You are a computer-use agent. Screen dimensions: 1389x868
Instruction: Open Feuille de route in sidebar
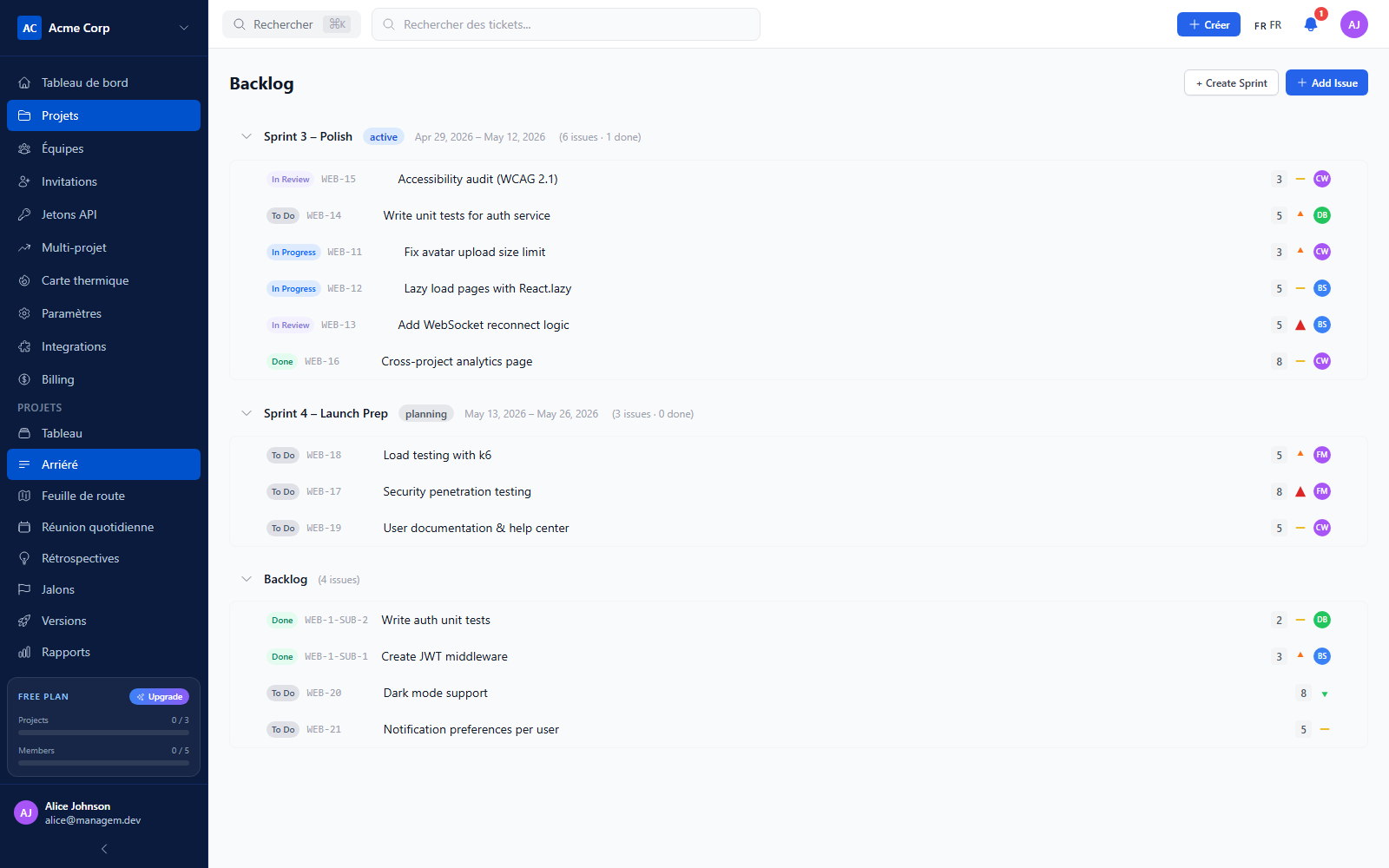tap(103, 496)
